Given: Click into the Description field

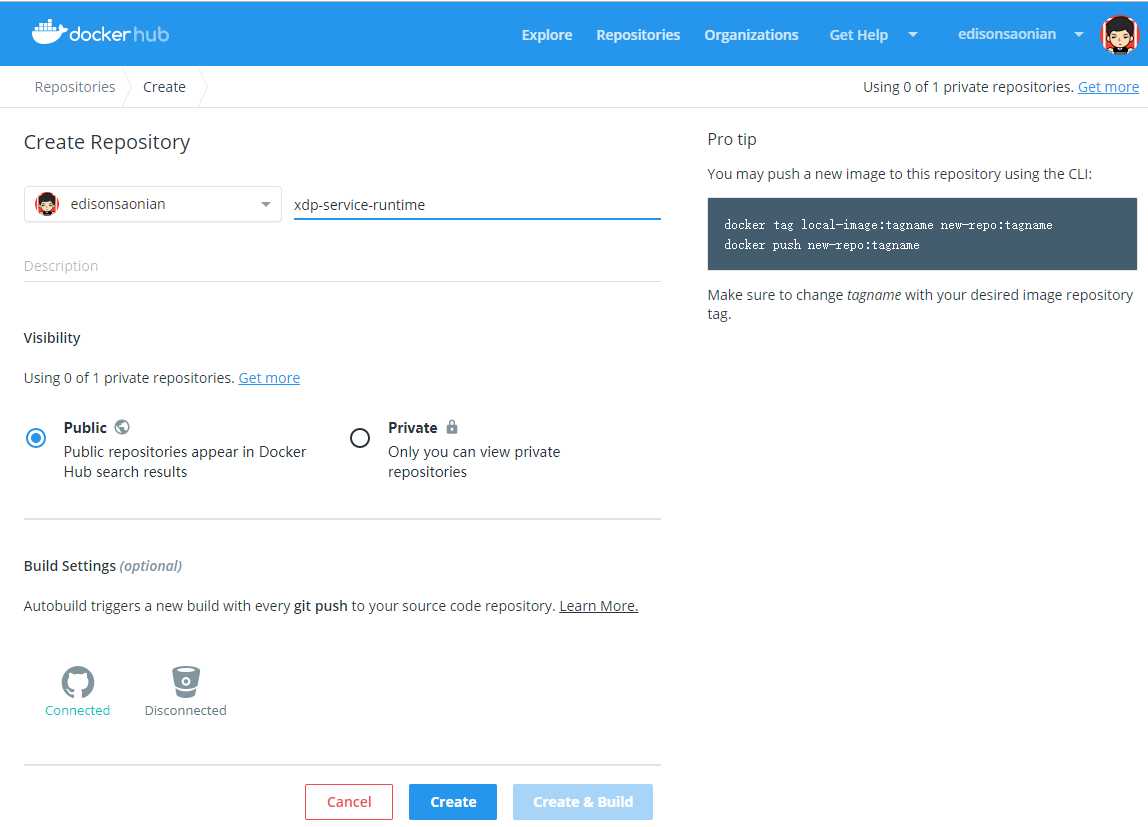Looking at the screenshot, I should point(342,266).
